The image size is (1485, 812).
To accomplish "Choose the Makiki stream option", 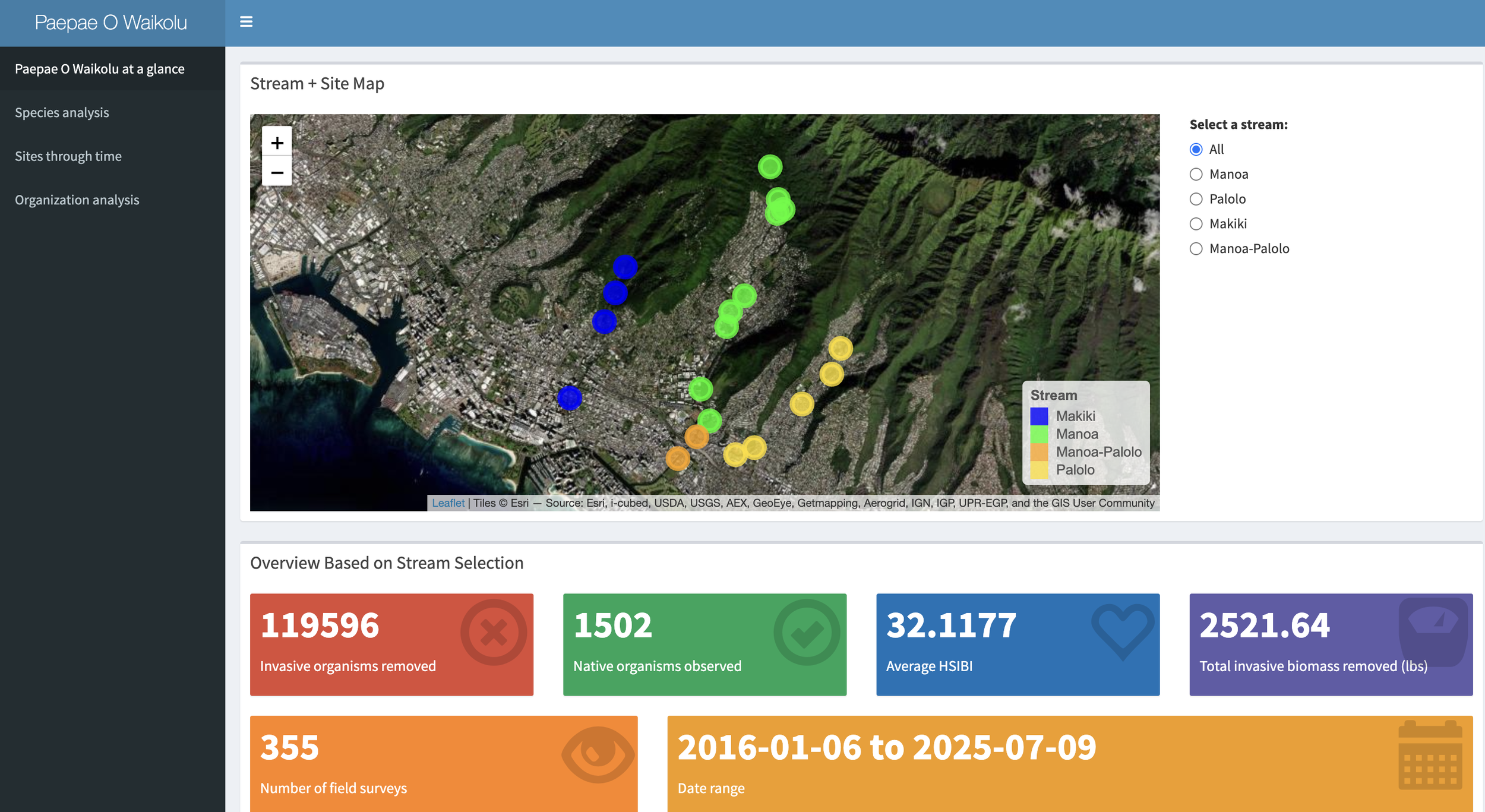I will click(1196, 224).
